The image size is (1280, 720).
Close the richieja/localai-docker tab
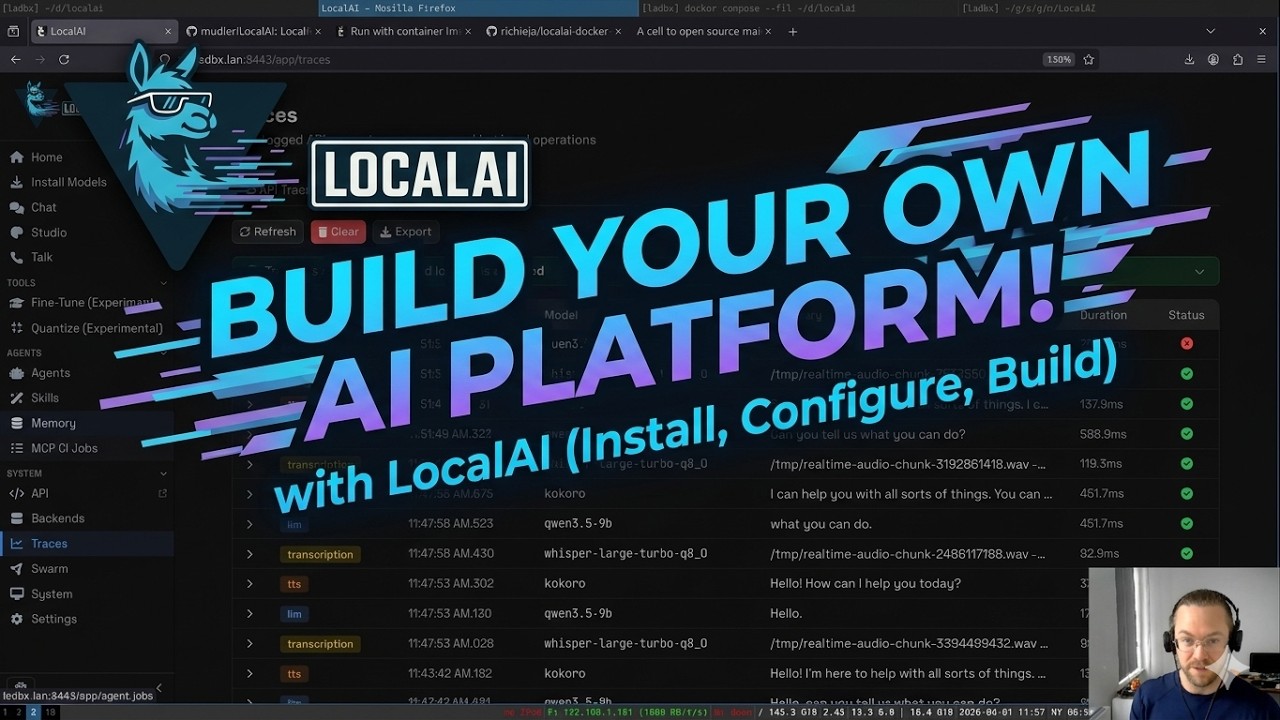(617, 31)
